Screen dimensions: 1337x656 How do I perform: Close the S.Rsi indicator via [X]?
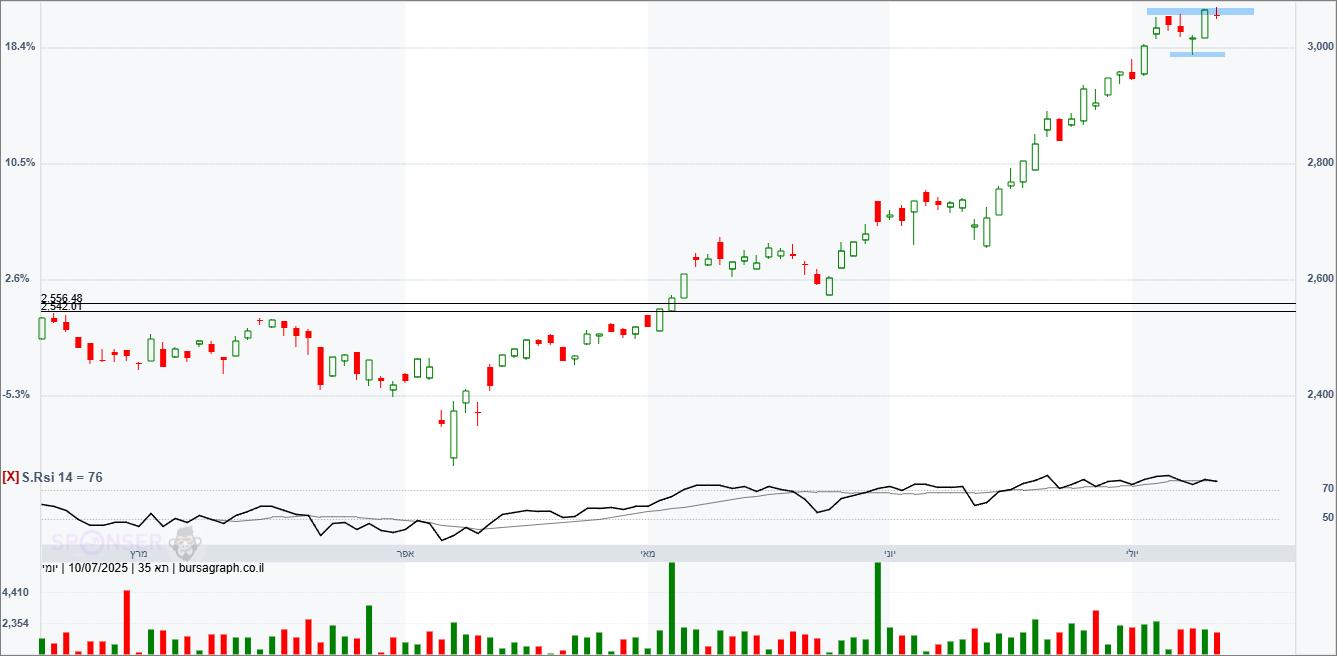click(11, 478)
